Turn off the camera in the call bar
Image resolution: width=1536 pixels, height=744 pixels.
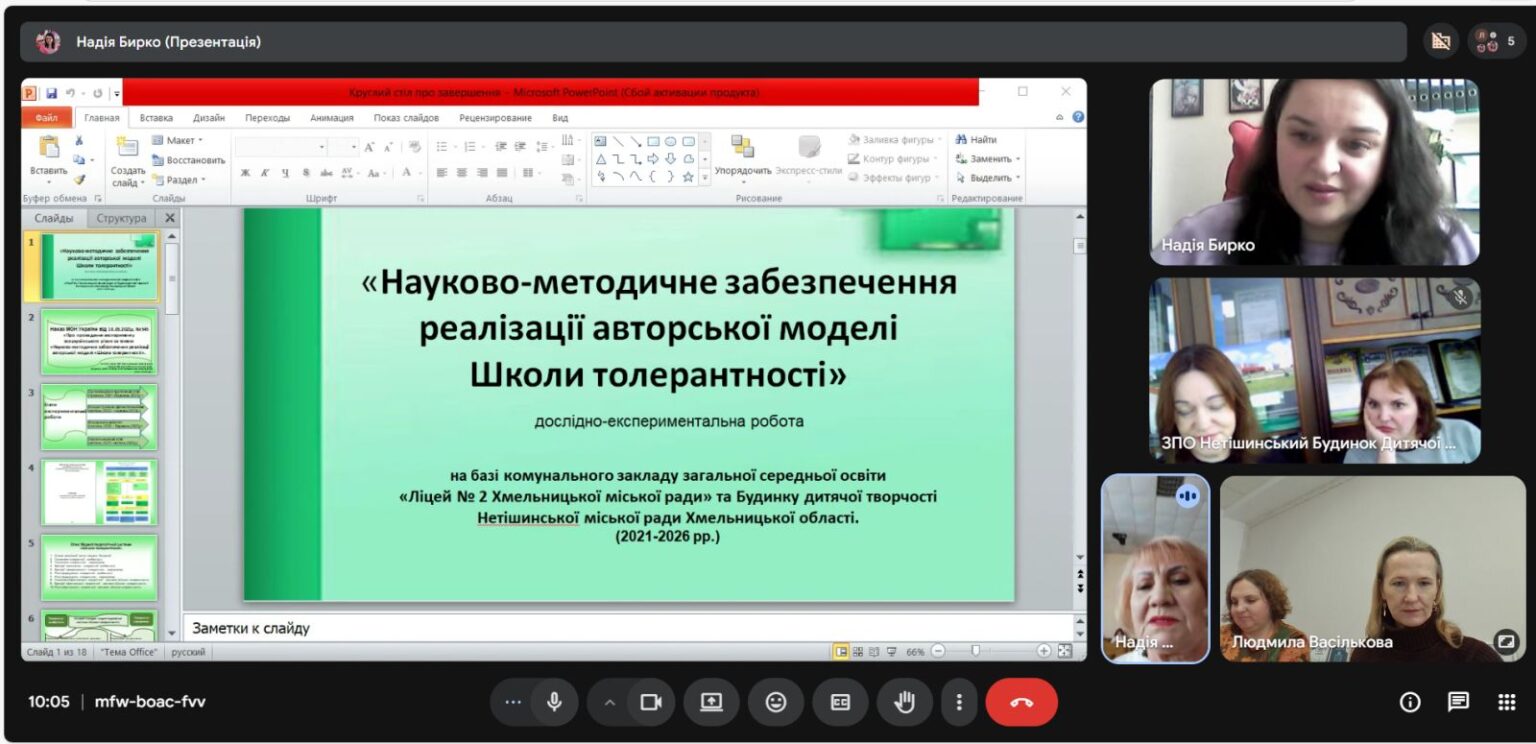click(x=652, y=702)
